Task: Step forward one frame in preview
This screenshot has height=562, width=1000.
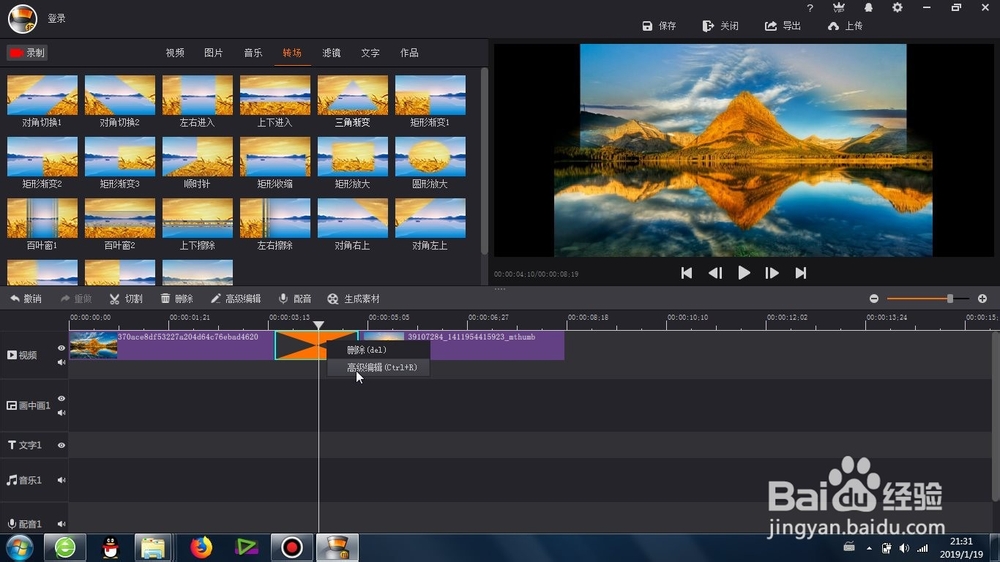Action: click(772, 273)
